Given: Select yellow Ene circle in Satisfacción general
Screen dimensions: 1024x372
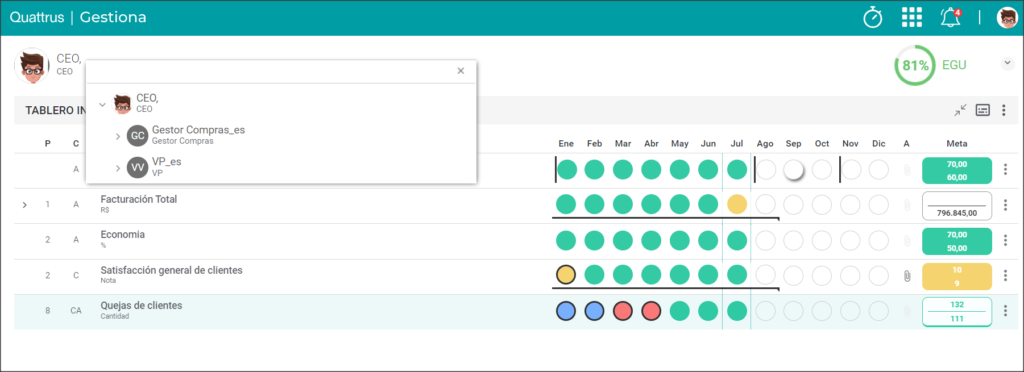Looking at the screenshot, I should click(x=566, y=274).
